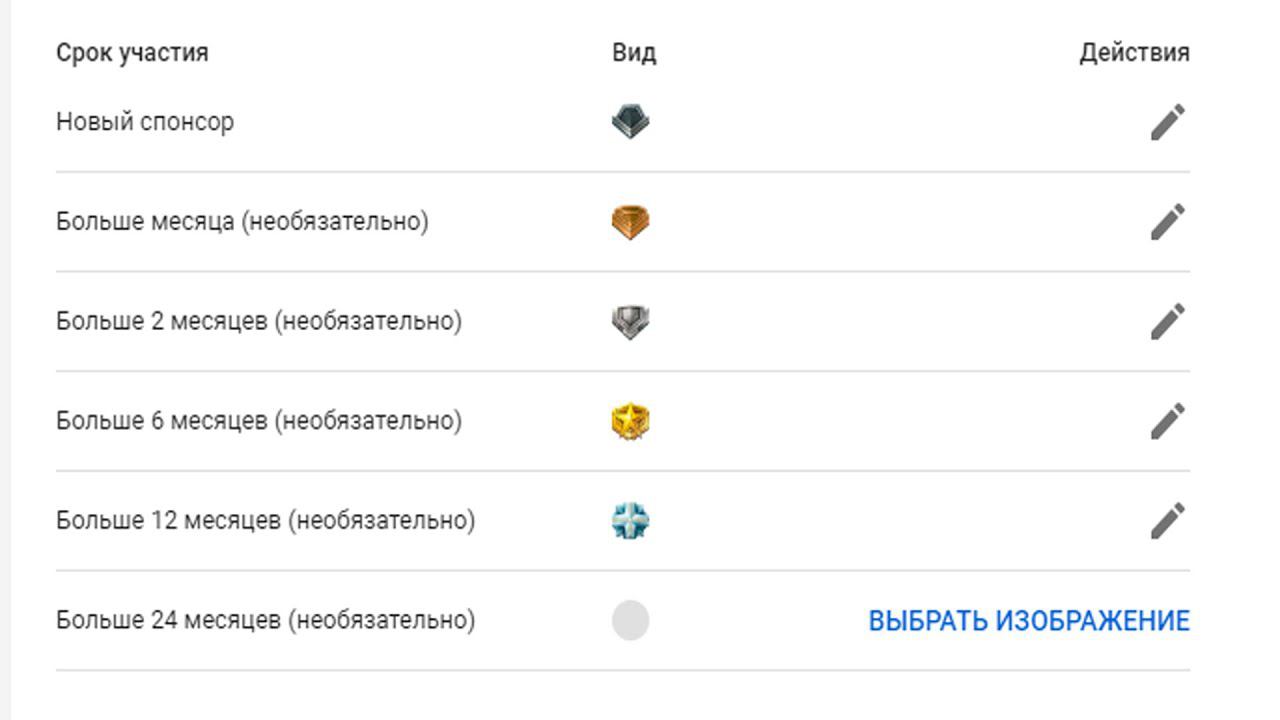Click the bronze badge for Больше месяца
1280x720 pixels.
(630, 222)
